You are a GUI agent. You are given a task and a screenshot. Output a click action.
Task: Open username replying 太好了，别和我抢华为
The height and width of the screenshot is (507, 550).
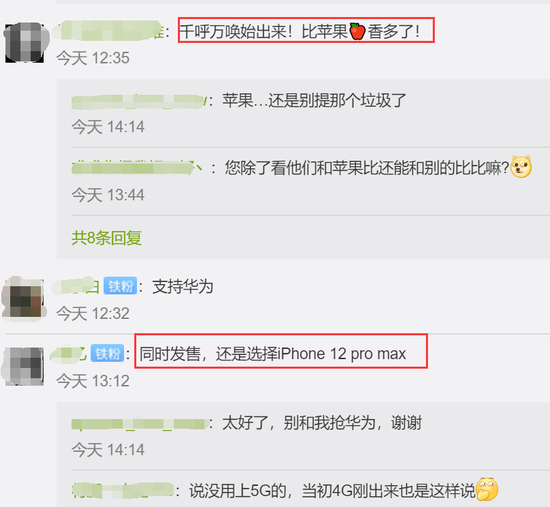click(139, 424)
